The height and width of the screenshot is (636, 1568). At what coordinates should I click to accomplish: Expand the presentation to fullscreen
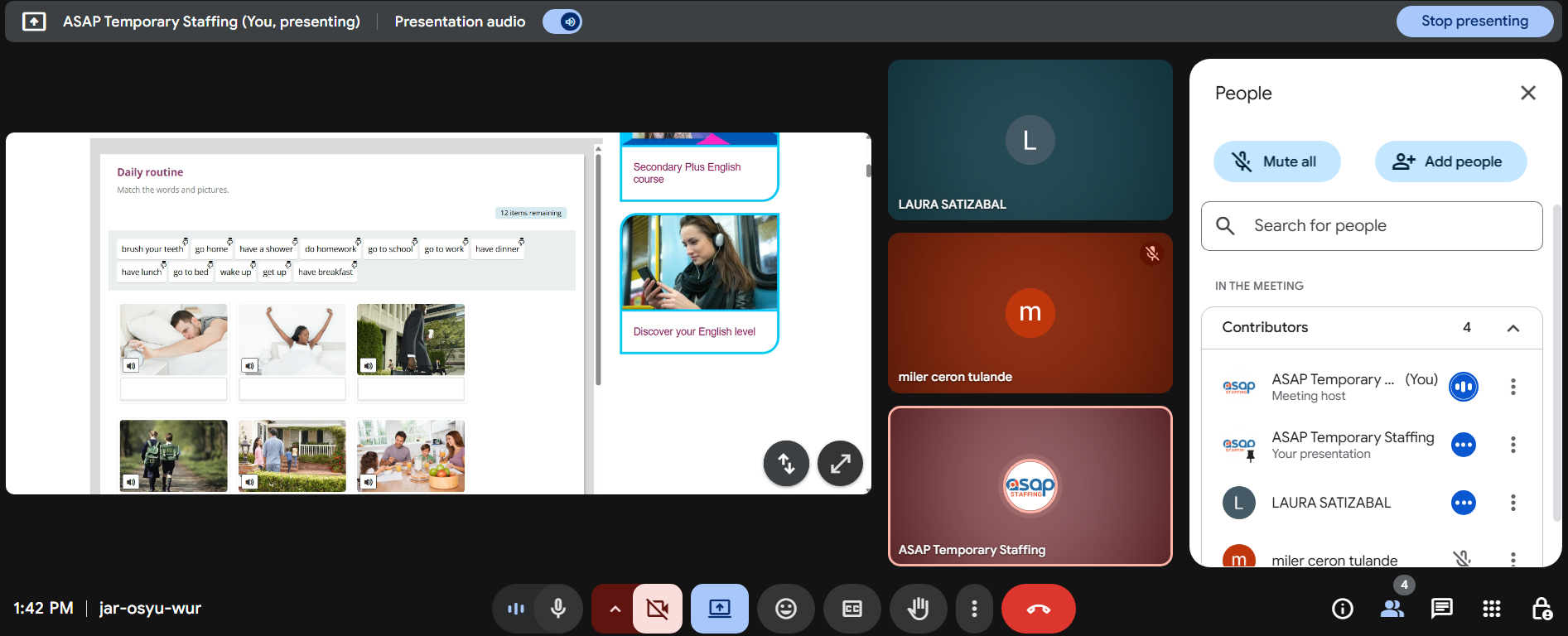click(840, 464)
